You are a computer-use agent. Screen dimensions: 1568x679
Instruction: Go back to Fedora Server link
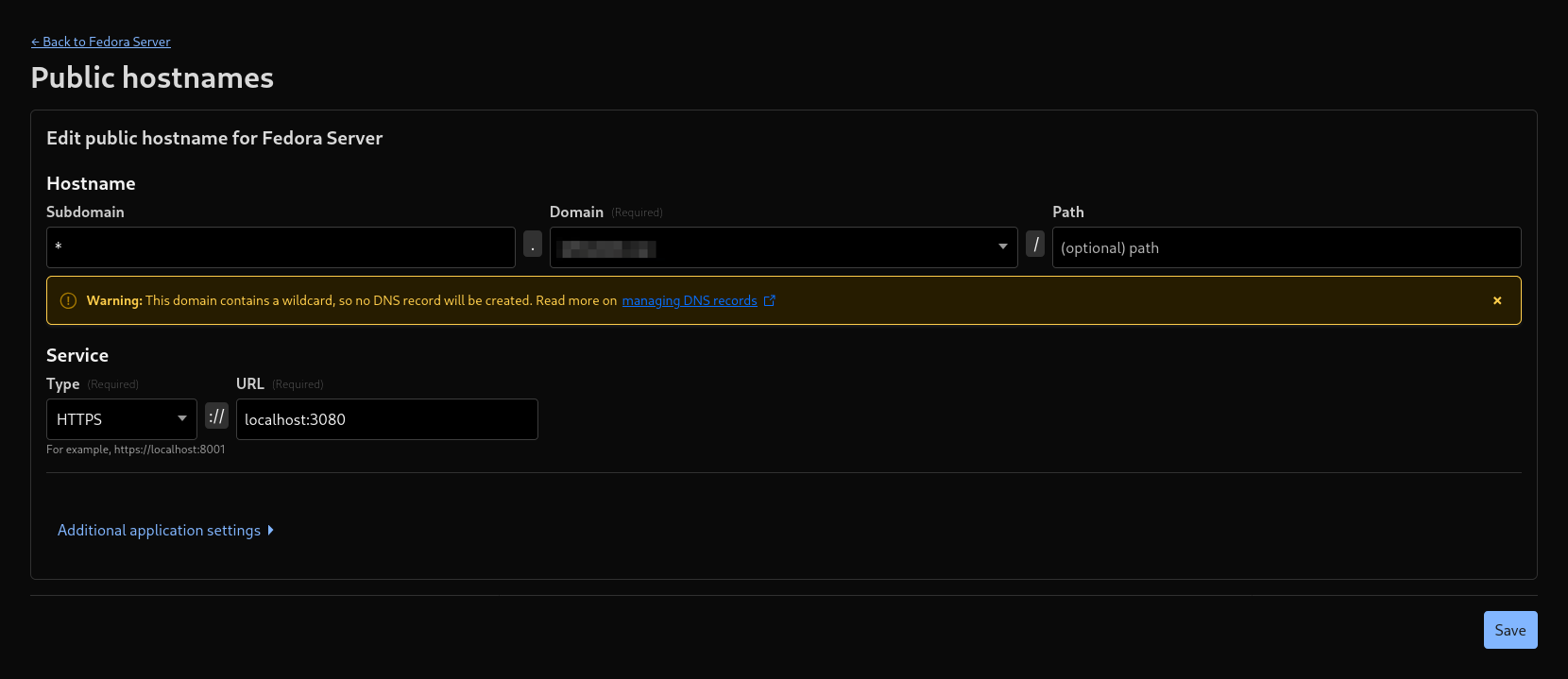pyautogui.click(x=101, y=42)
